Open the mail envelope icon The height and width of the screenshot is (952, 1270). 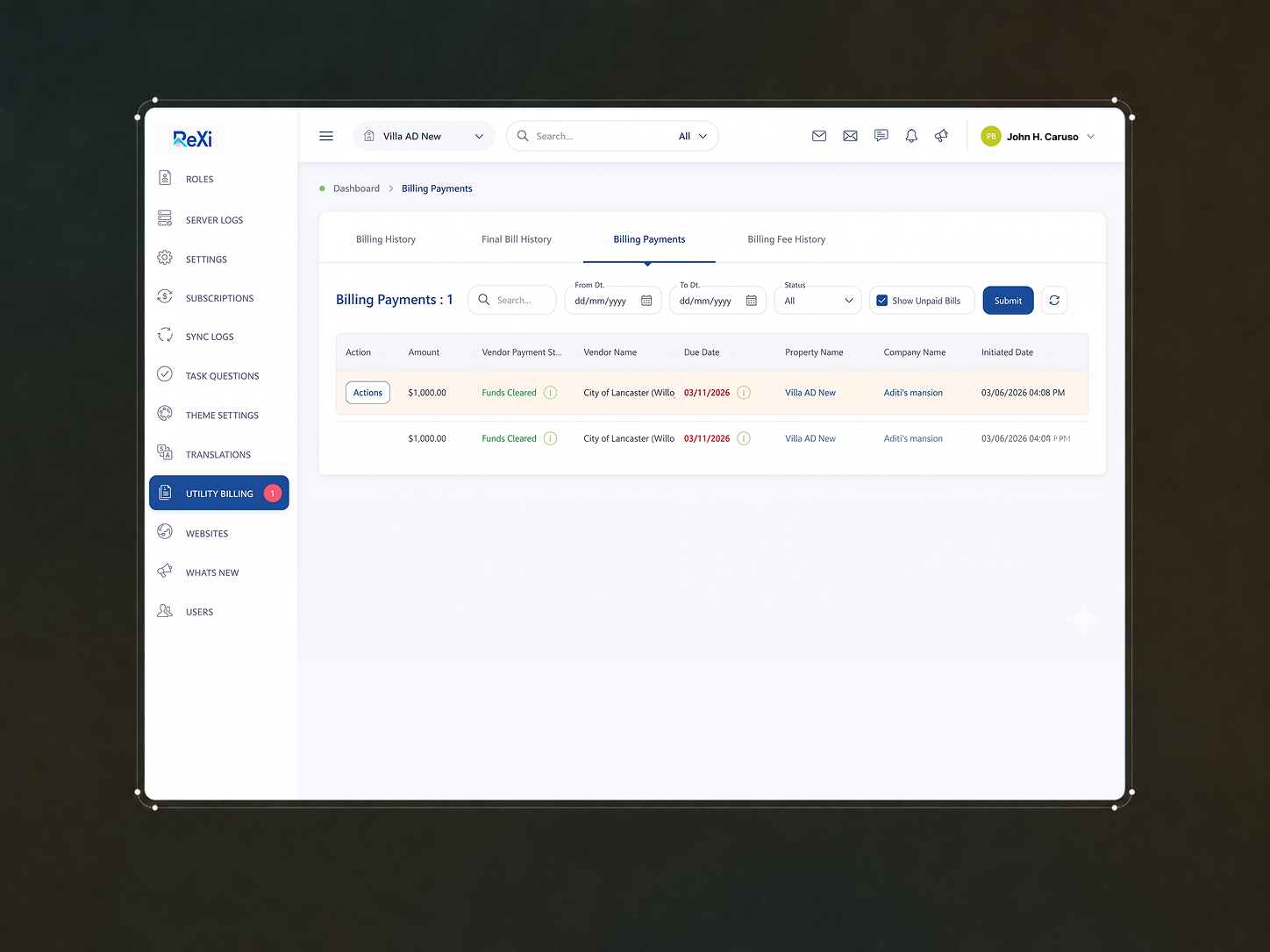pos(819,136)
